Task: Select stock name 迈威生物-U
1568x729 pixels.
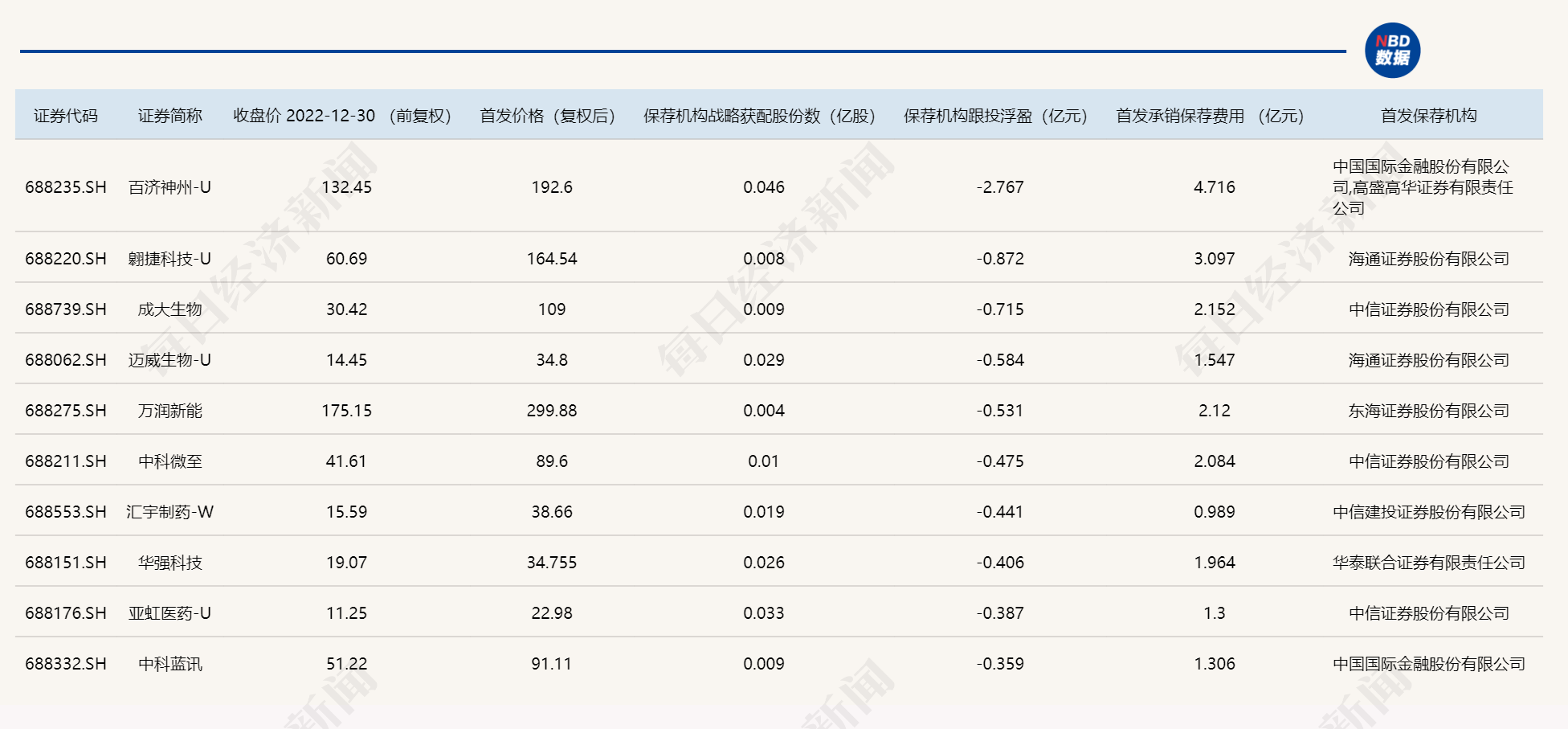Action: pos(170,360)
